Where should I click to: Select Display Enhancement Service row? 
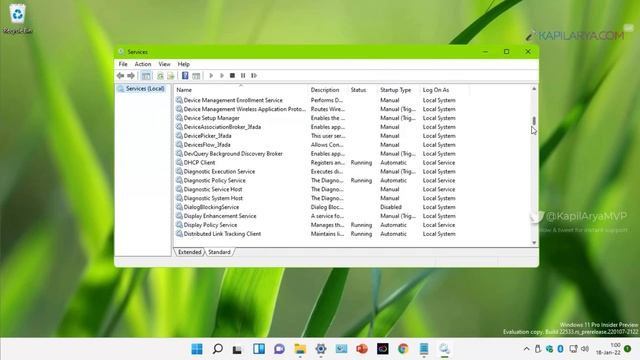[220, 216]
